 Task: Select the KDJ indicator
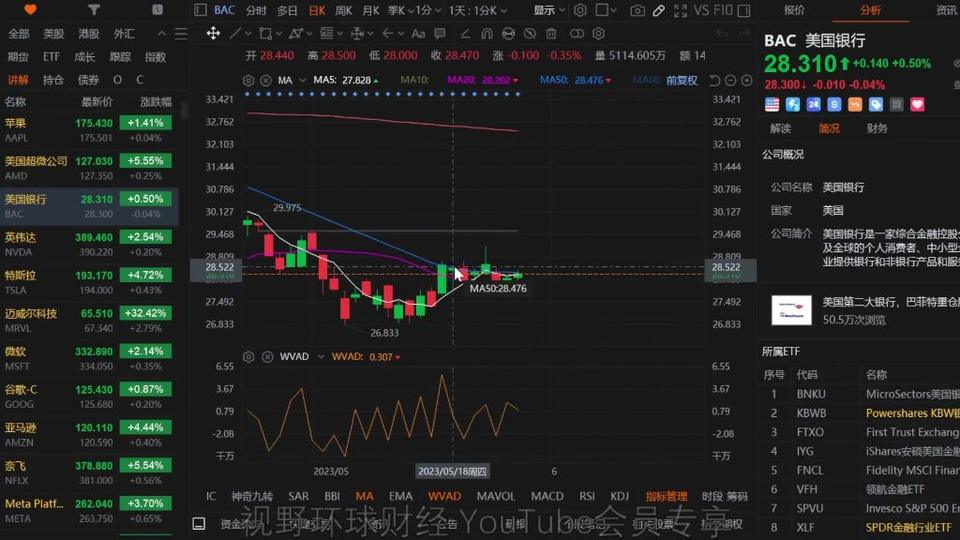click(619, 496)
